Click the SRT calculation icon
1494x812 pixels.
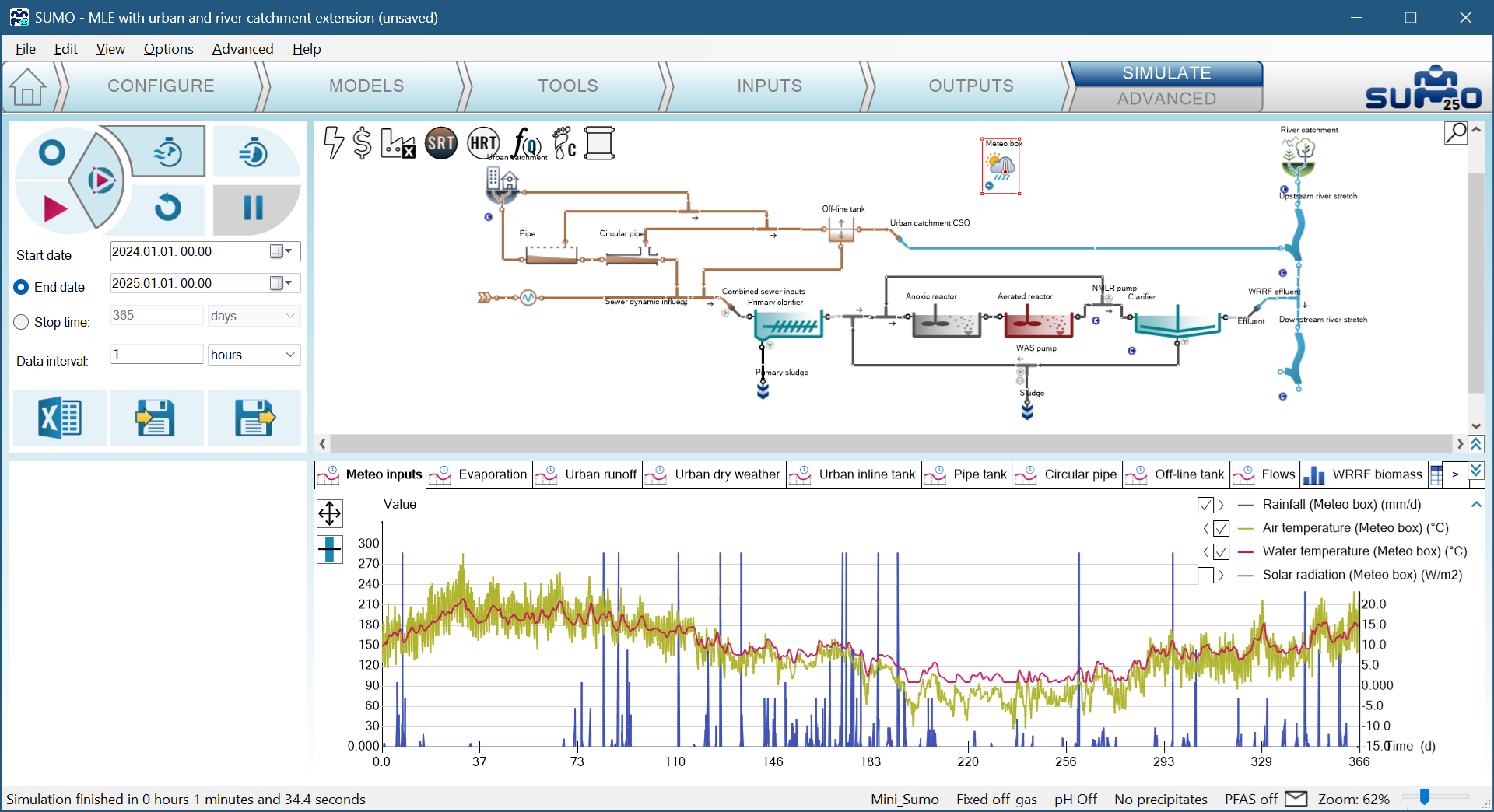(440, 143)
